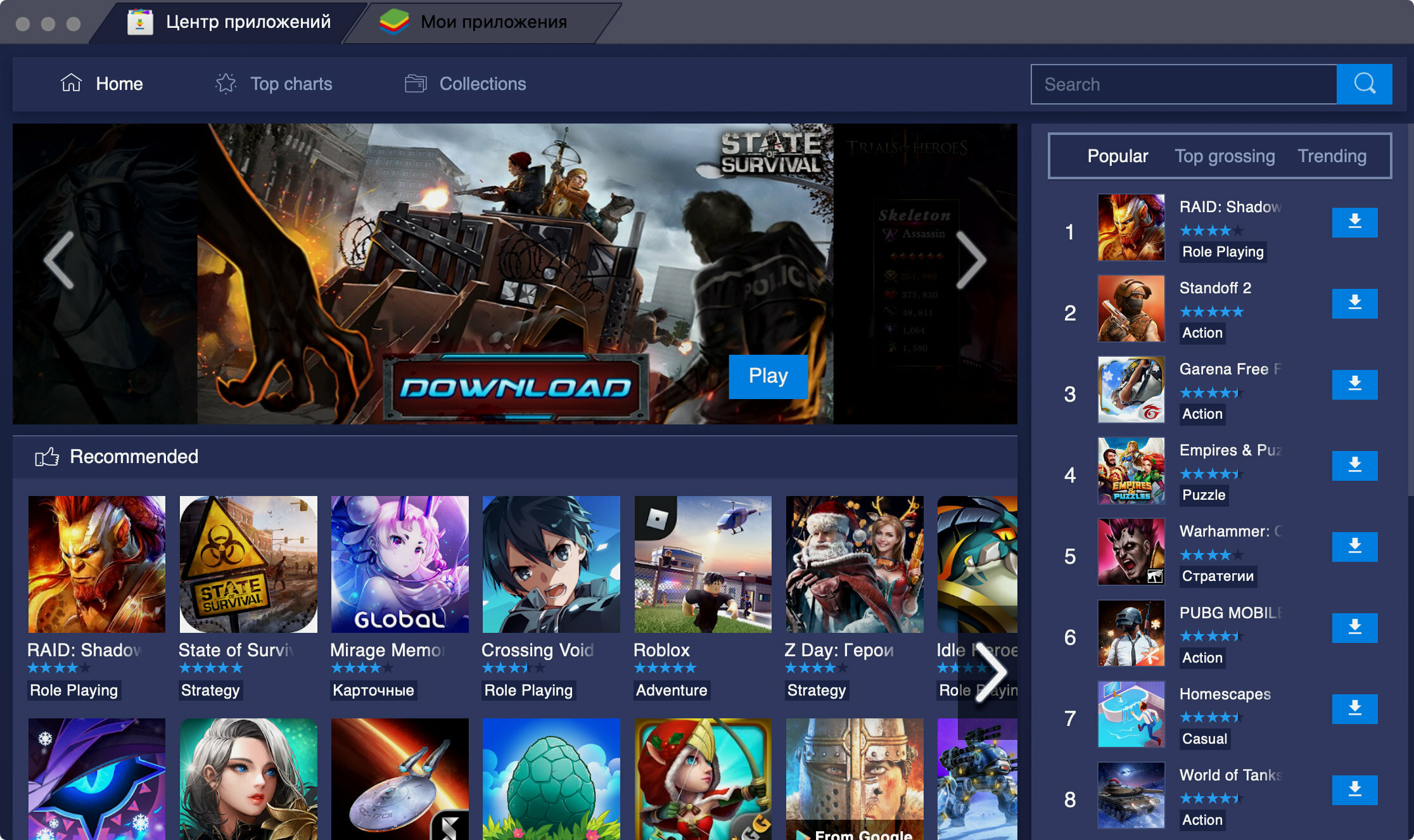
Task: Click the search magnifier icon button
Action: [x=1364, y=84]
